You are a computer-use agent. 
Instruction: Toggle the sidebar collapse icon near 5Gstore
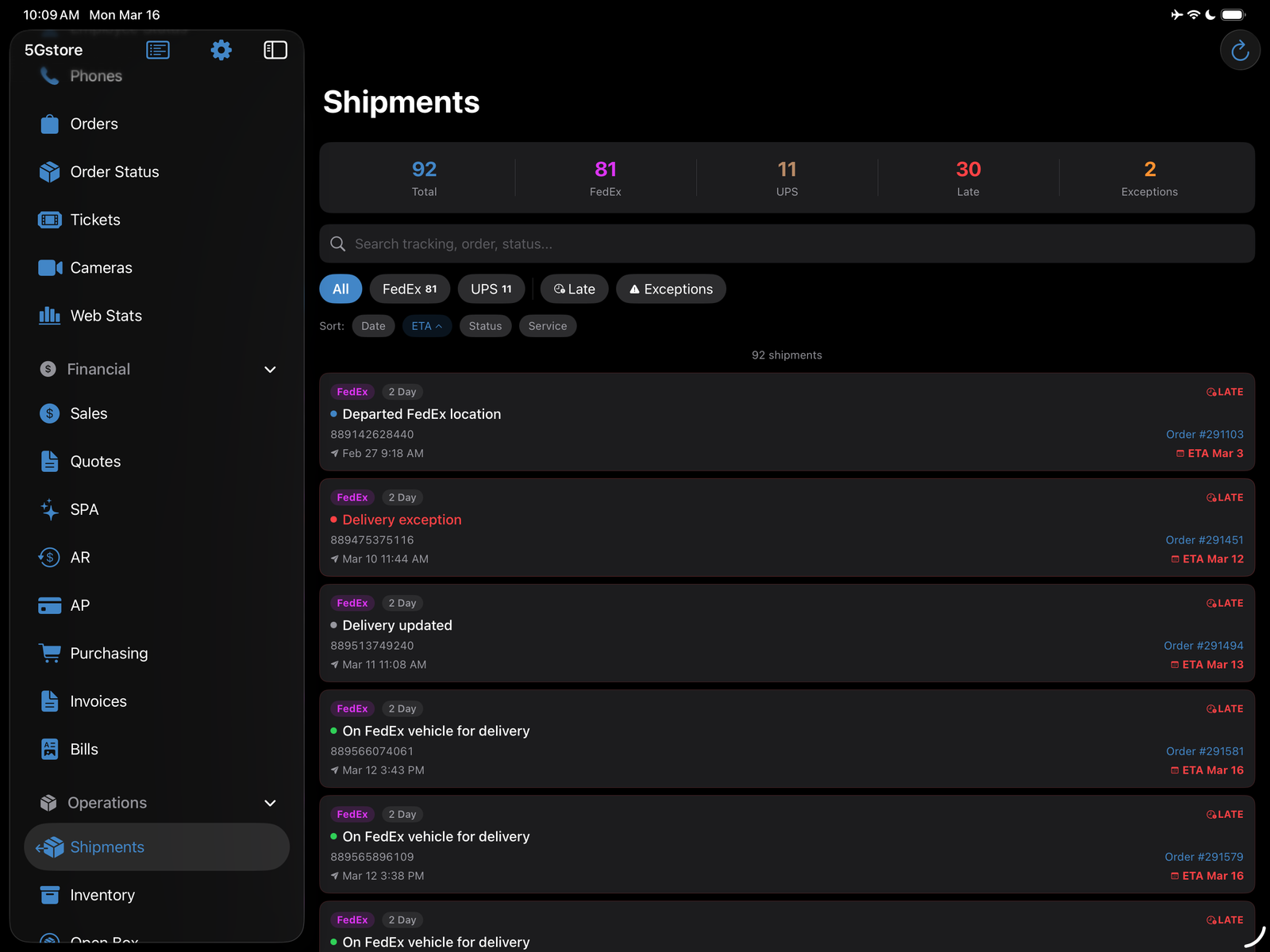275,50
